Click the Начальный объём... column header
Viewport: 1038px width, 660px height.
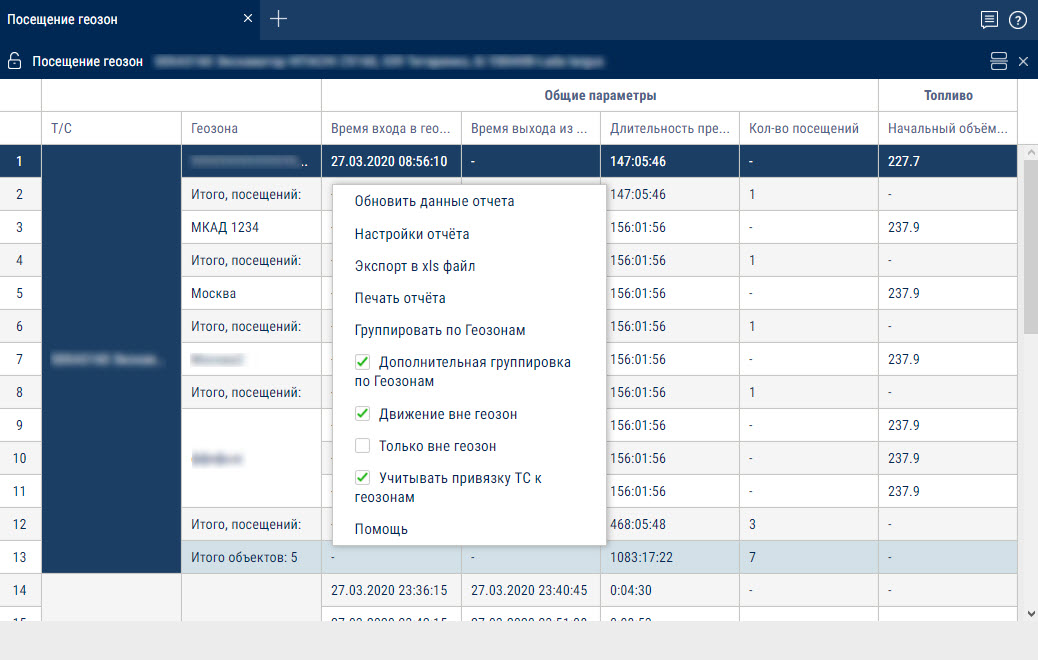pos(948,128)
